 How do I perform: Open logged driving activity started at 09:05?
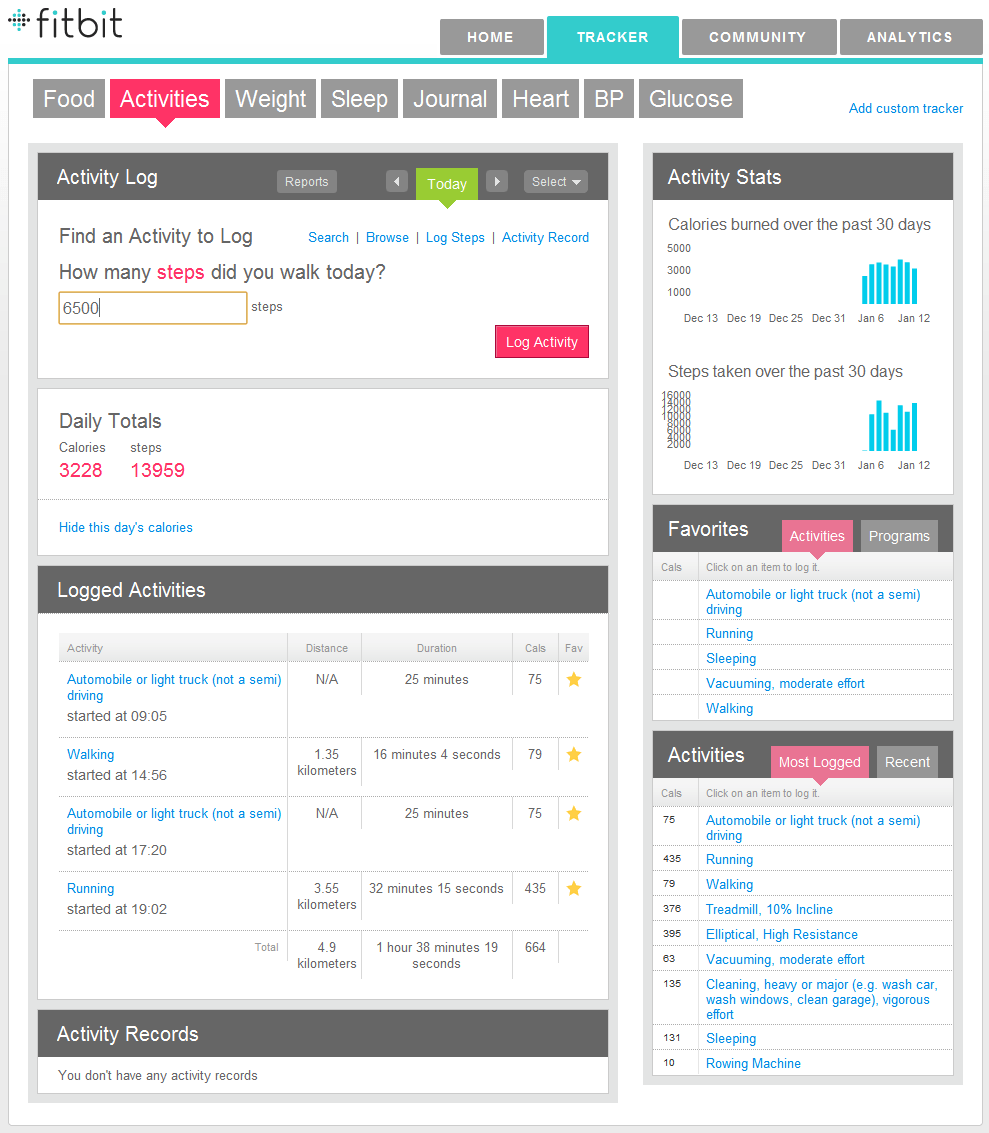[174, 687]
